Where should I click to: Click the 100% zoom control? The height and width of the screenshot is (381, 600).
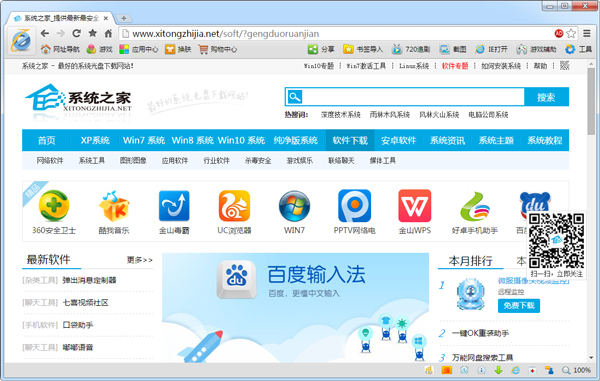pos(576,370)
